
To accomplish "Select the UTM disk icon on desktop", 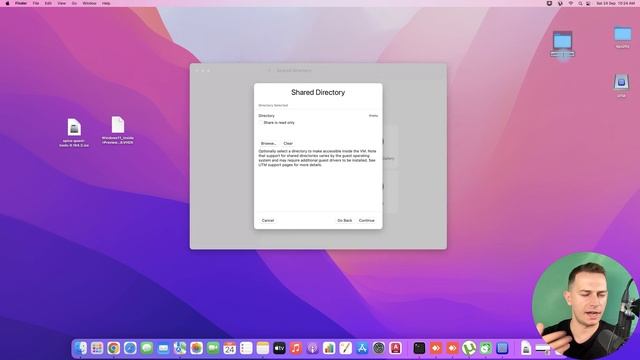I will (621, 86).
